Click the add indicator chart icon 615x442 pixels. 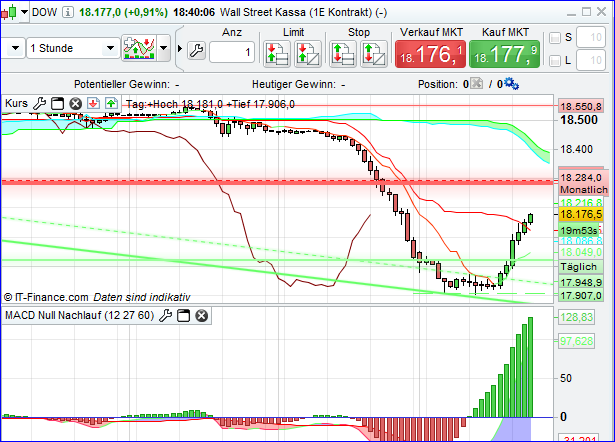click(x=139, y=48)
